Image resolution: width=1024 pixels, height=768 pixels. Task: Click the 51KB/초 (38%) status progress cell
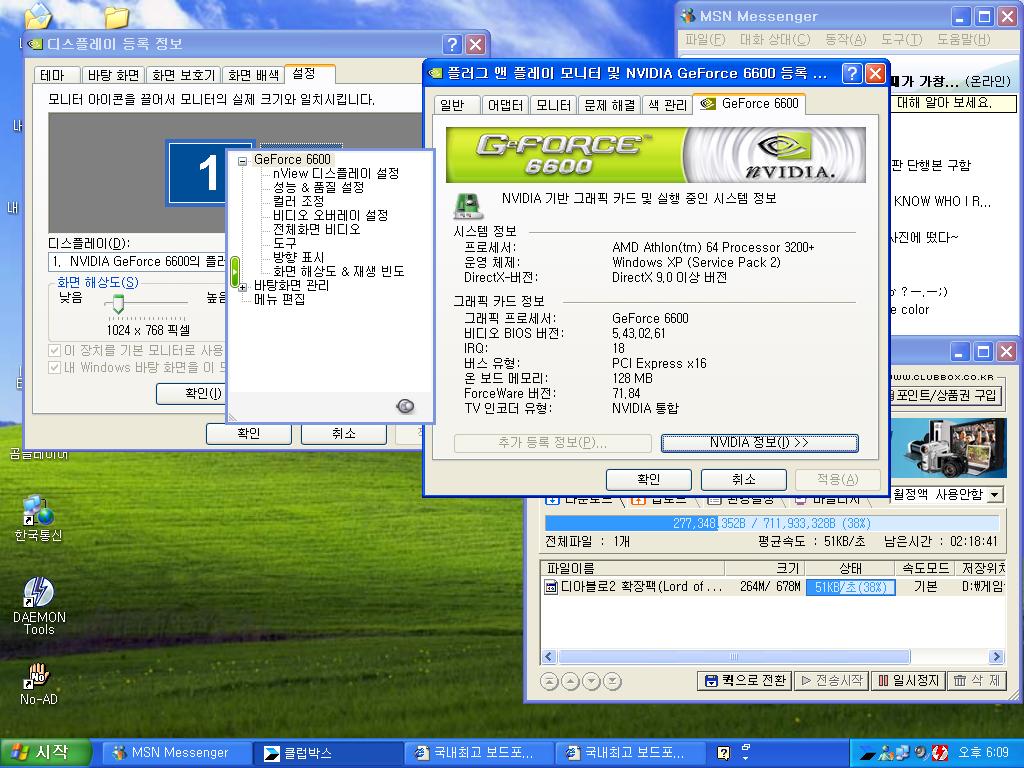850,587
